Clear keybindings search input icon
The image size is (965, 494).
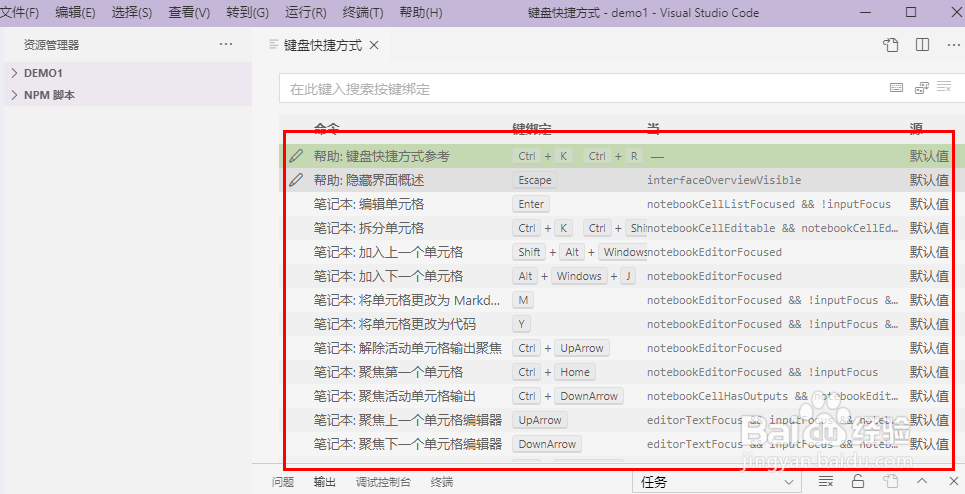pyautogui.click(x=944, y=87)
